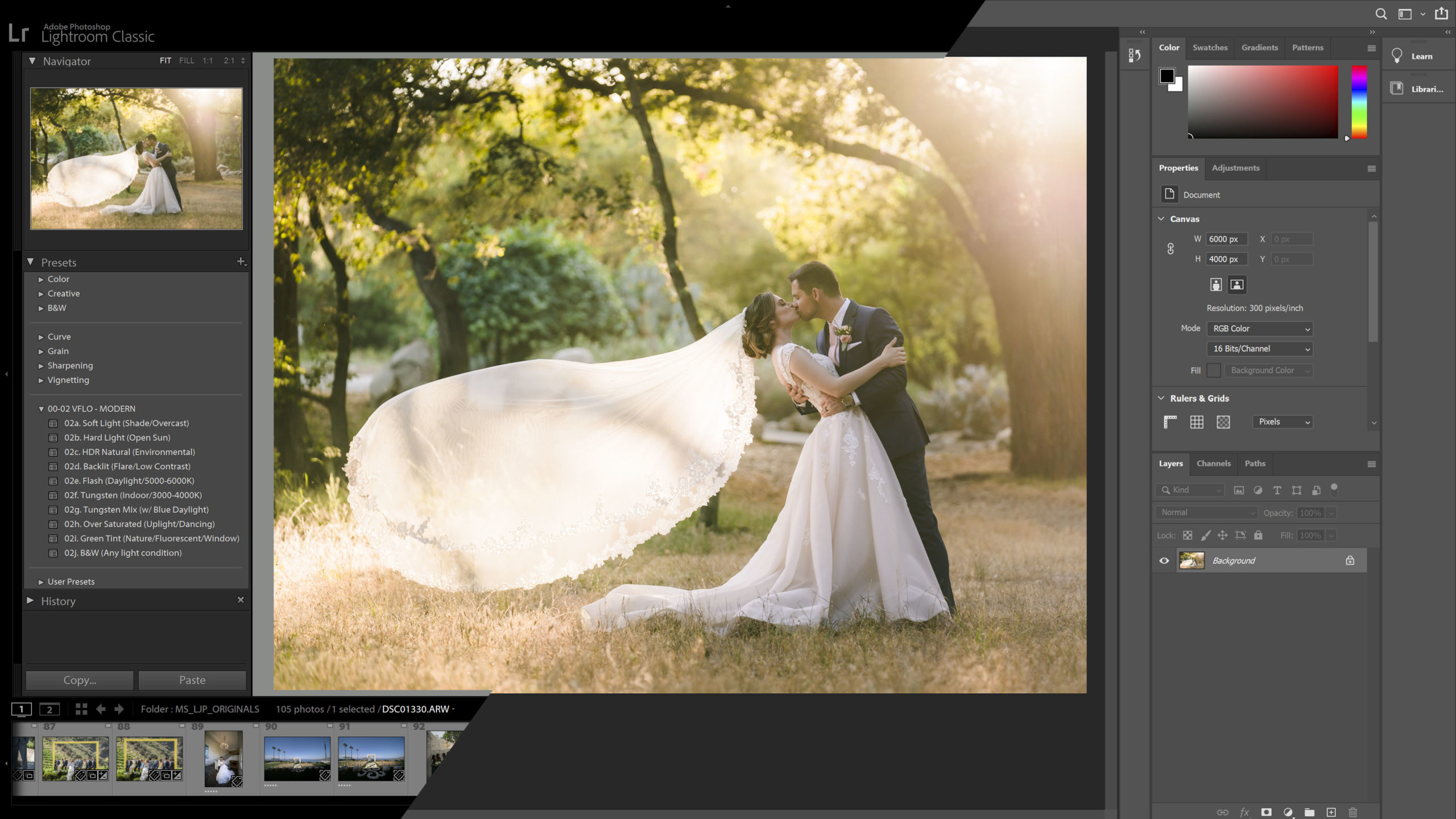The width and height of the screenshot is (1456, 819).
Task: Select the Channels tab icon
Action: click(1214, 463)
